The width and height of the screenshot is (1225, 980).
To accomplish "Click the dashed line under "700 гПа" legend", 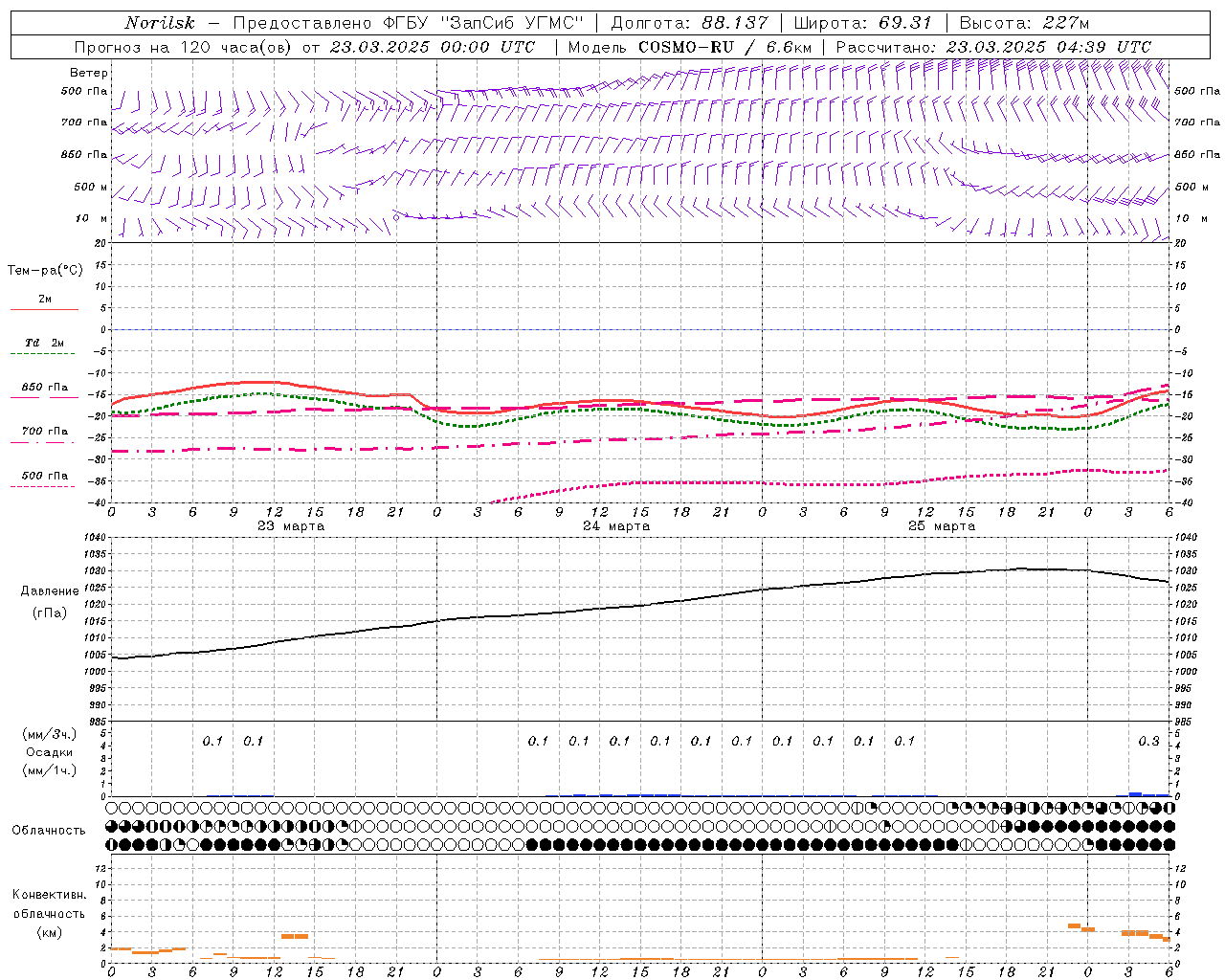I will coord(43,442).
